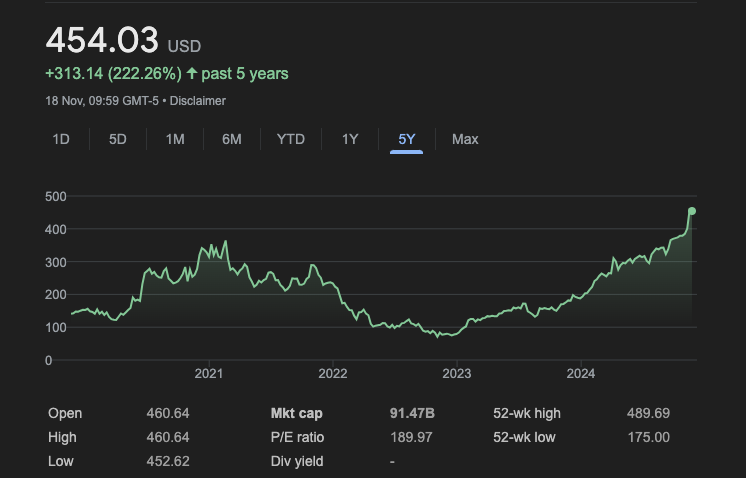
Task: Click the green endpoint dot on chart
Action: tap(692, 211)
